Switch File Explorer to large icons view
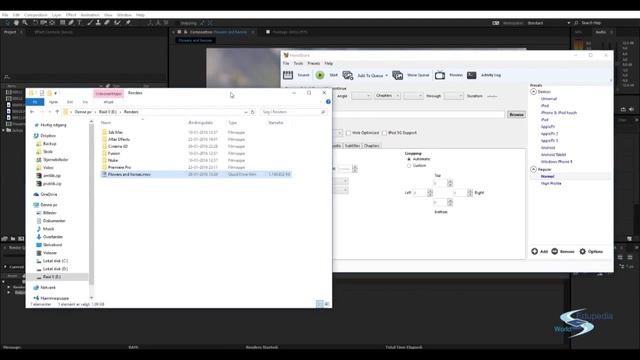This screenshot has width=640, height=360. tap(327, 304)
